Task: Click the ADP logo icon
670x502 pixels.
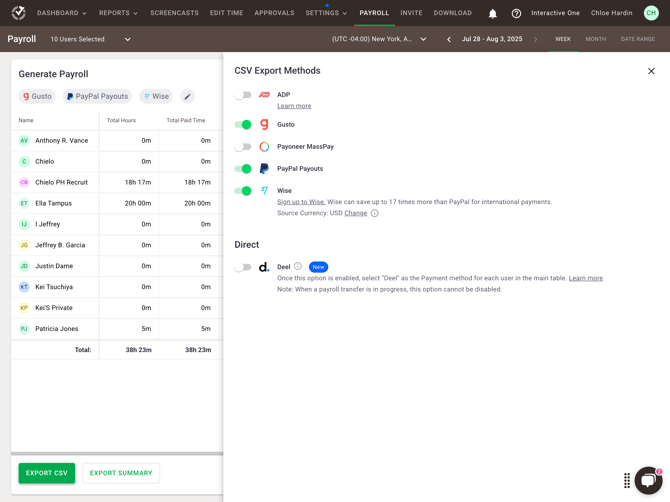Action: [x=264, y=95]
